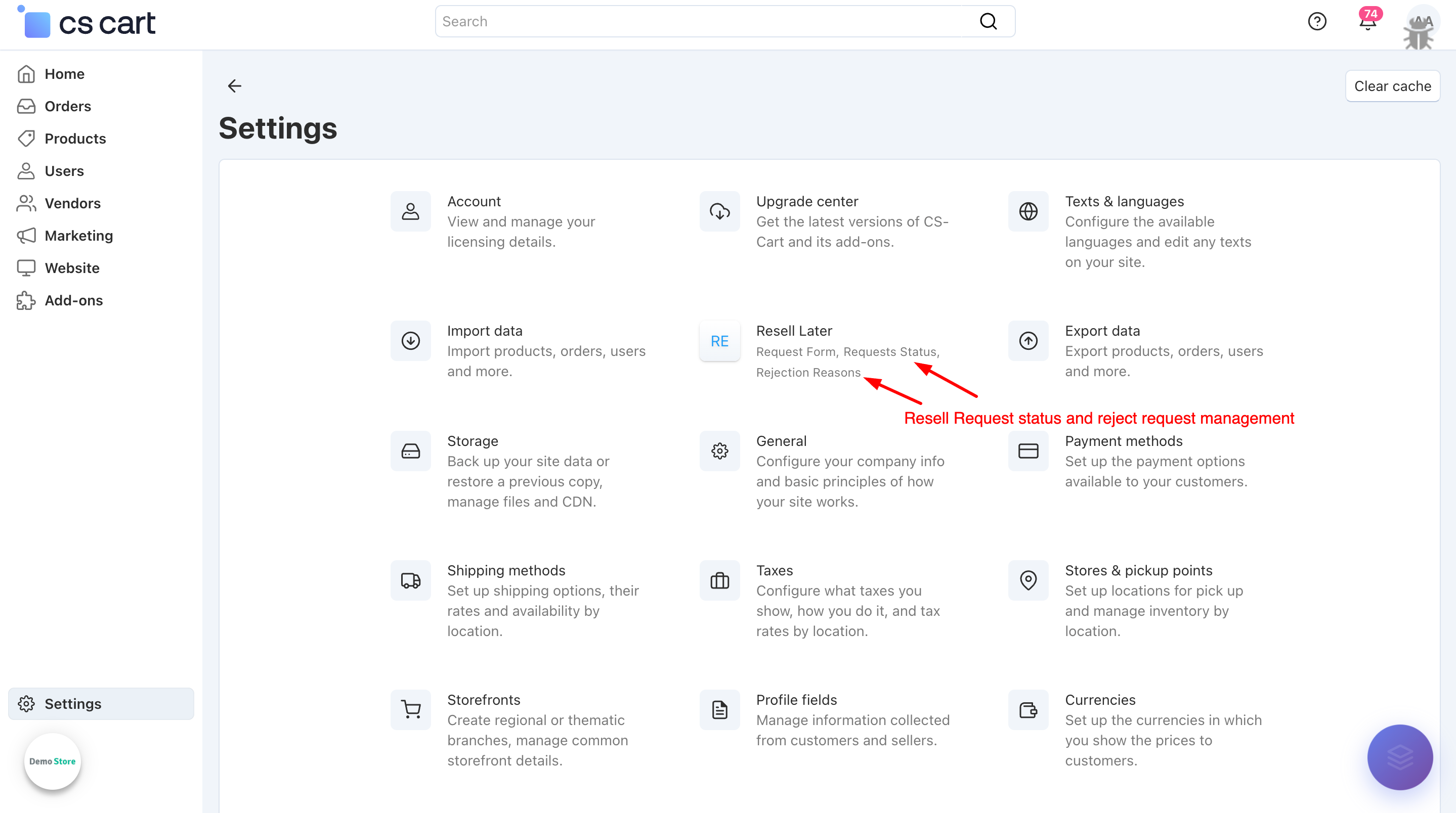
Task: Open the Profile fields settings link
Action: click(796, 699)
